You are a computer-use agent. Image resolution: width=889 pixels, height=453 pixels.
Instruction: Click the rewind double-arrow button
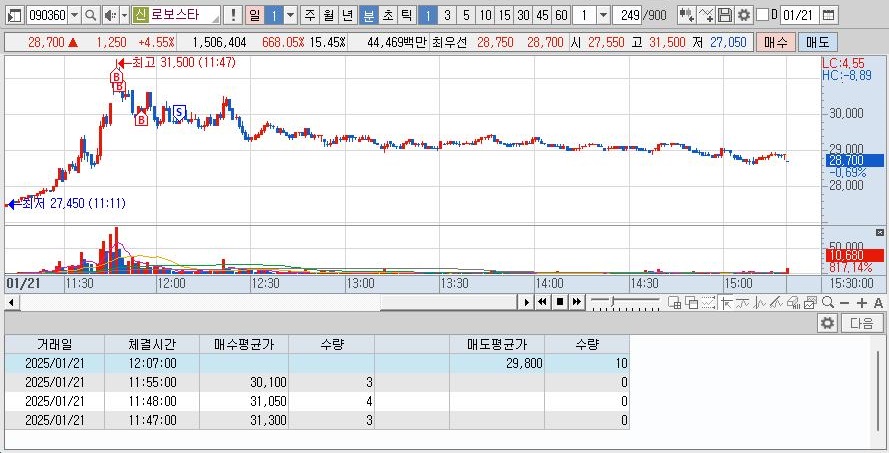coord(542,302)
